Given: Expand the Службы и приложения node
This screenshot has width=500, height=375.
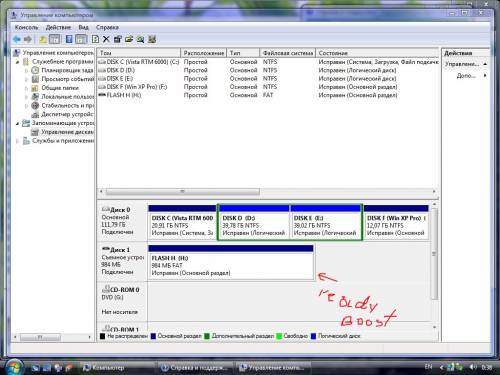Looking at the screenshot, I should click(17, 141).
